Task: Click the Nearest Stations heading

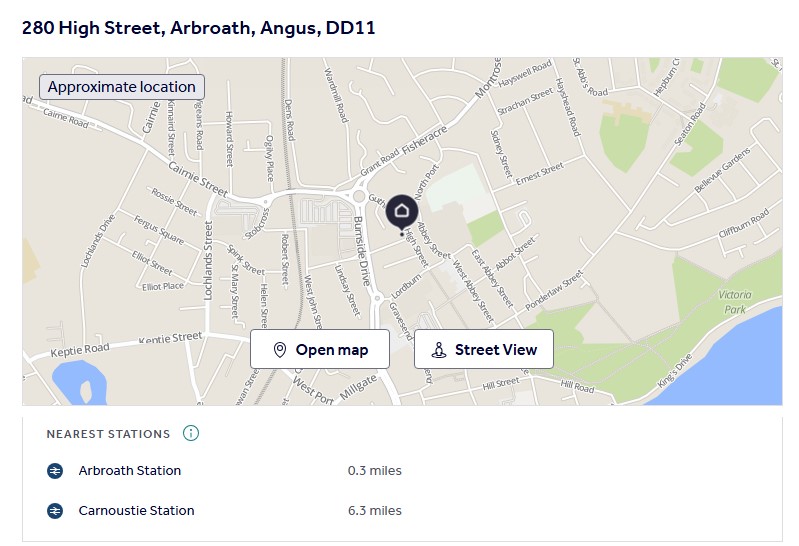Action: [109, 434]
